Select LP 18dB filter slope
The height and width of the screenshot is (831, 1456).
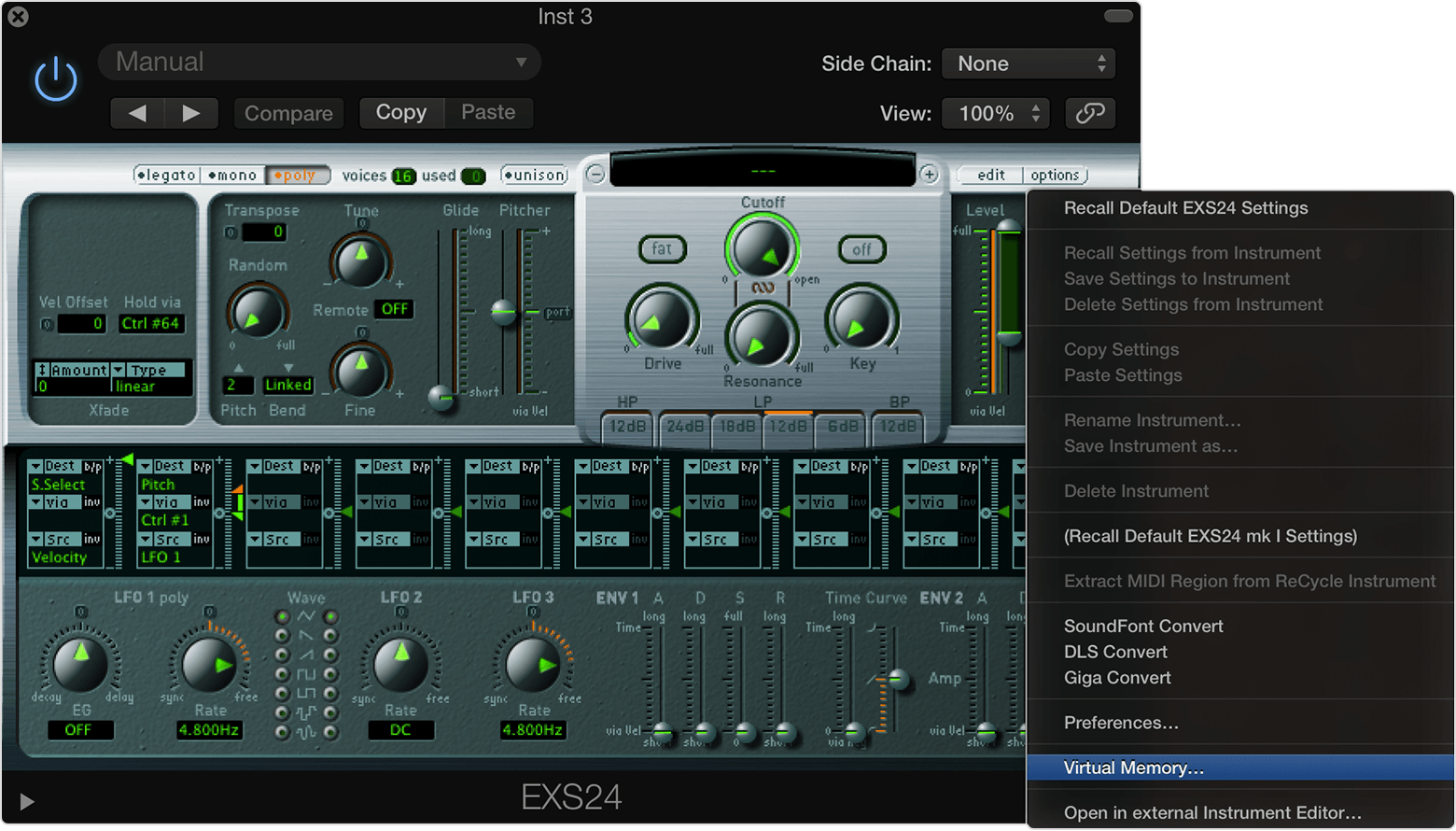click(x=737, y=427)
